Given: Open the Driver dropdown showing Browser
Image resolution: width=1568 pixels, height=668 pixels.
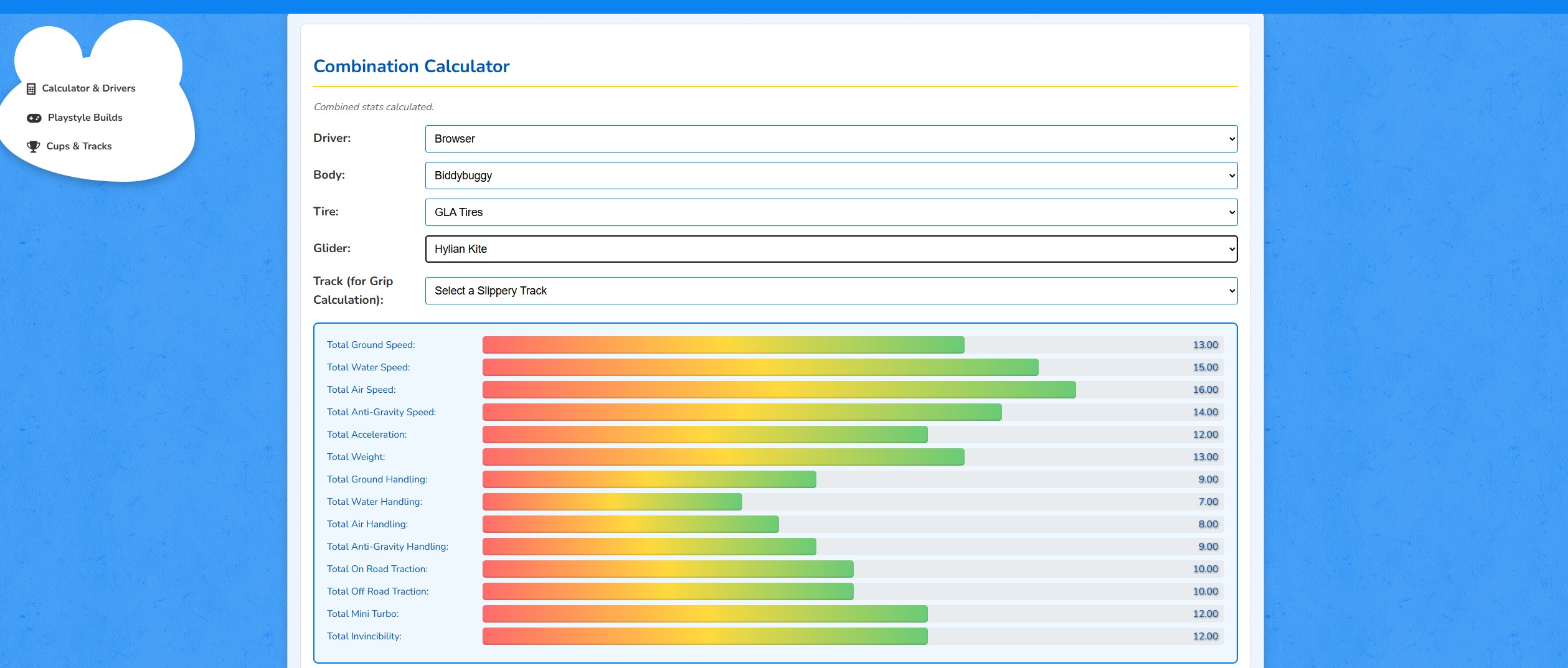Looking at the screenshot, I should coord(831,139).
